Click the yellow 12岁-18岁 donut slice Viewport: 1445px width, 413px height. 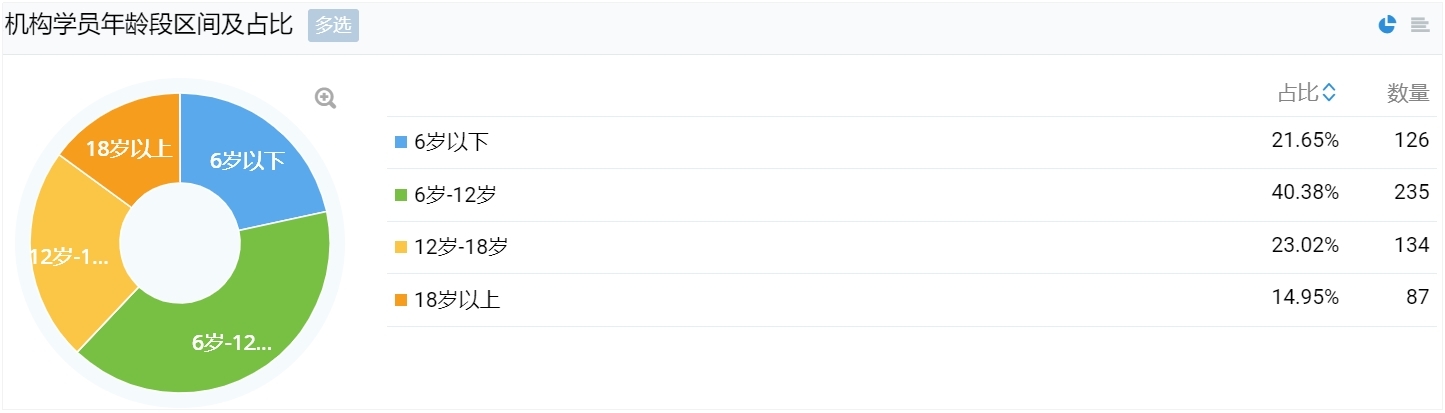(x=77, y=260)
